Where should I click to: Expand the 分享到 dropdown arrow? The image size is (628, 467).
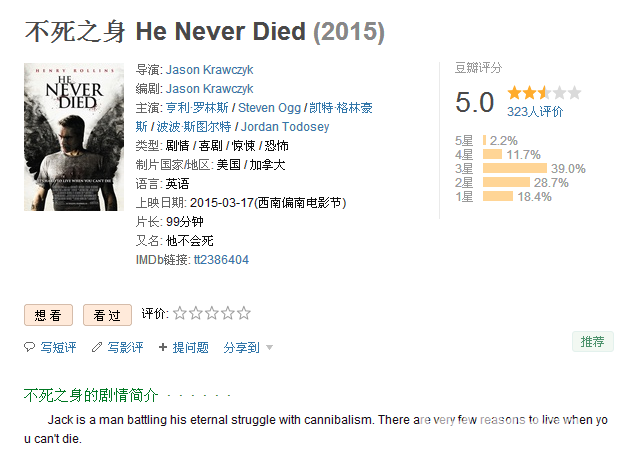point(270,347)
